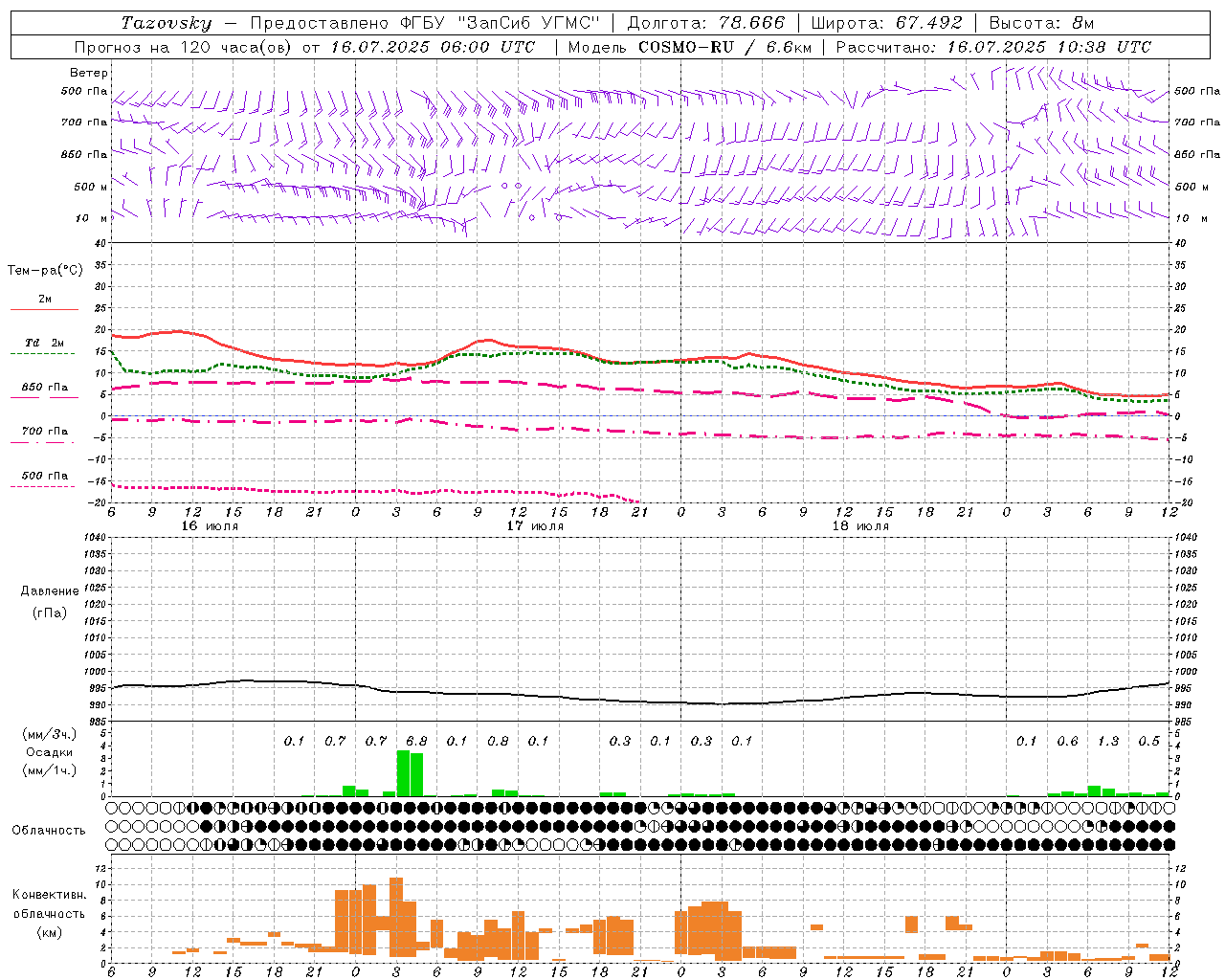This screenshot has height=980, width=1225.
Task: Click the '0.8' precipitation value
Action: [x=498, y=741]
